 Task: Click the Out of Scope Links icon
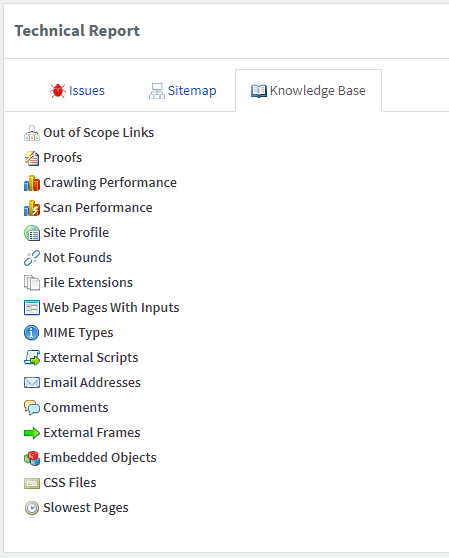(32, 133)
